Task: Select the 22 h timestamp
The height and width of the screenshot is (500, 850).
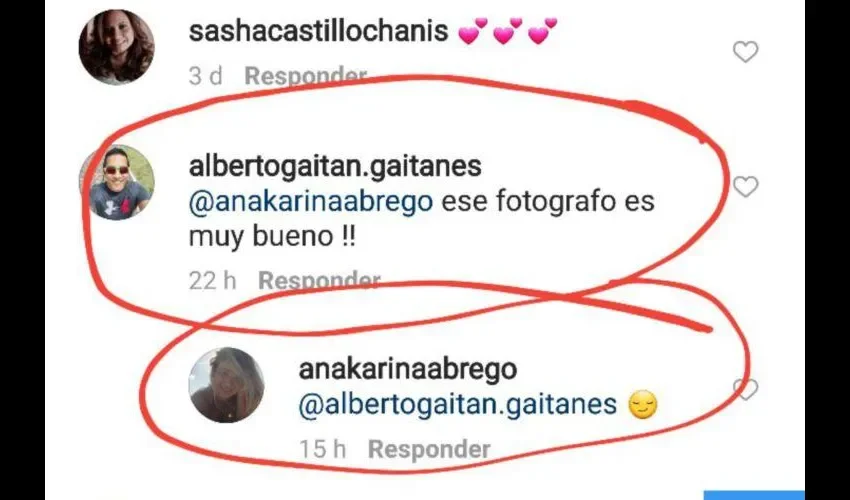Action: point(212,280)
